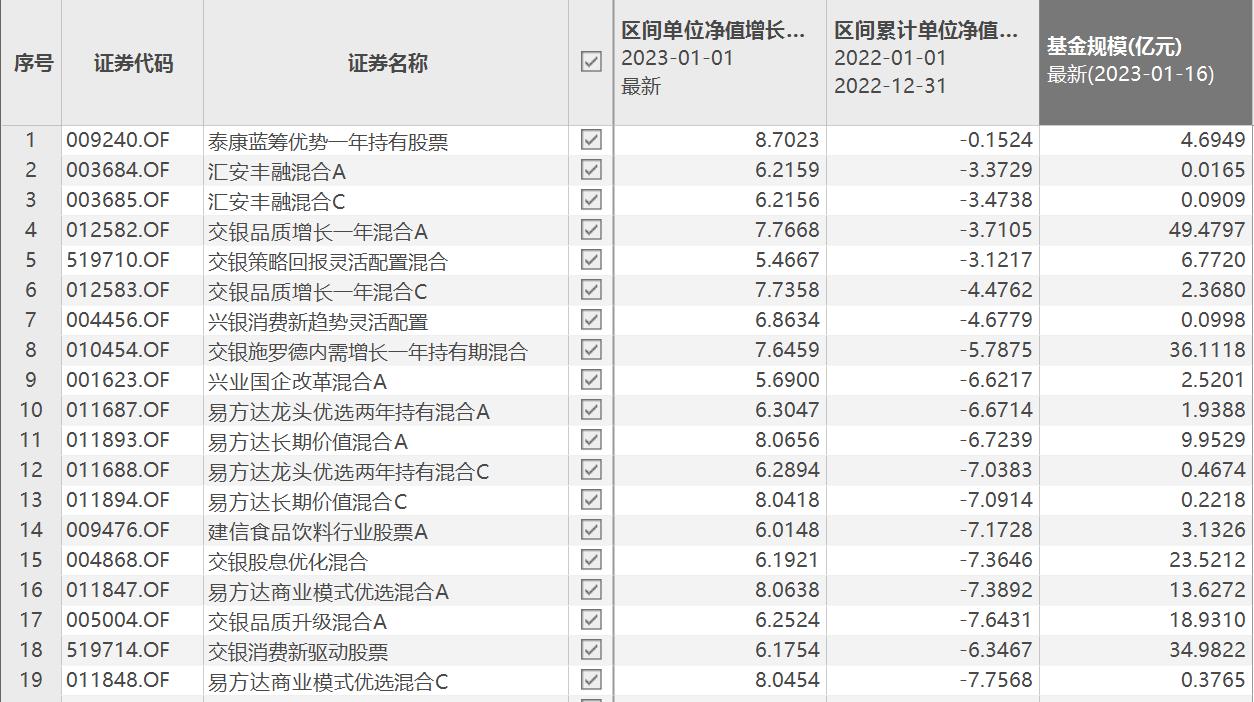Screen dimensions: 1254x702
Task: Toggle the checkbox for 汇安丰融混合A
Action: tap(591, 170)
